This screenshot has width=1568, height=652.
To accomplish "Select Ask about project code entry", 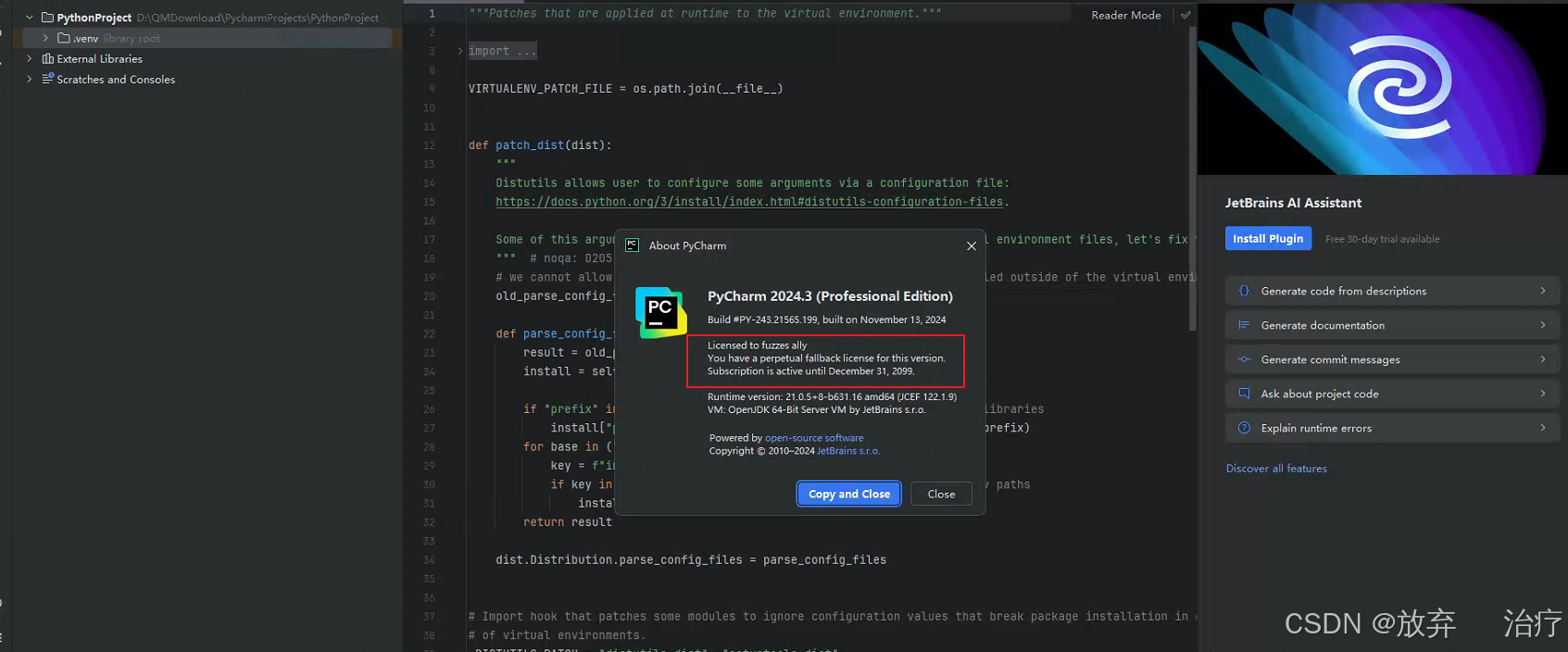I will click(x=1392, y=394).
